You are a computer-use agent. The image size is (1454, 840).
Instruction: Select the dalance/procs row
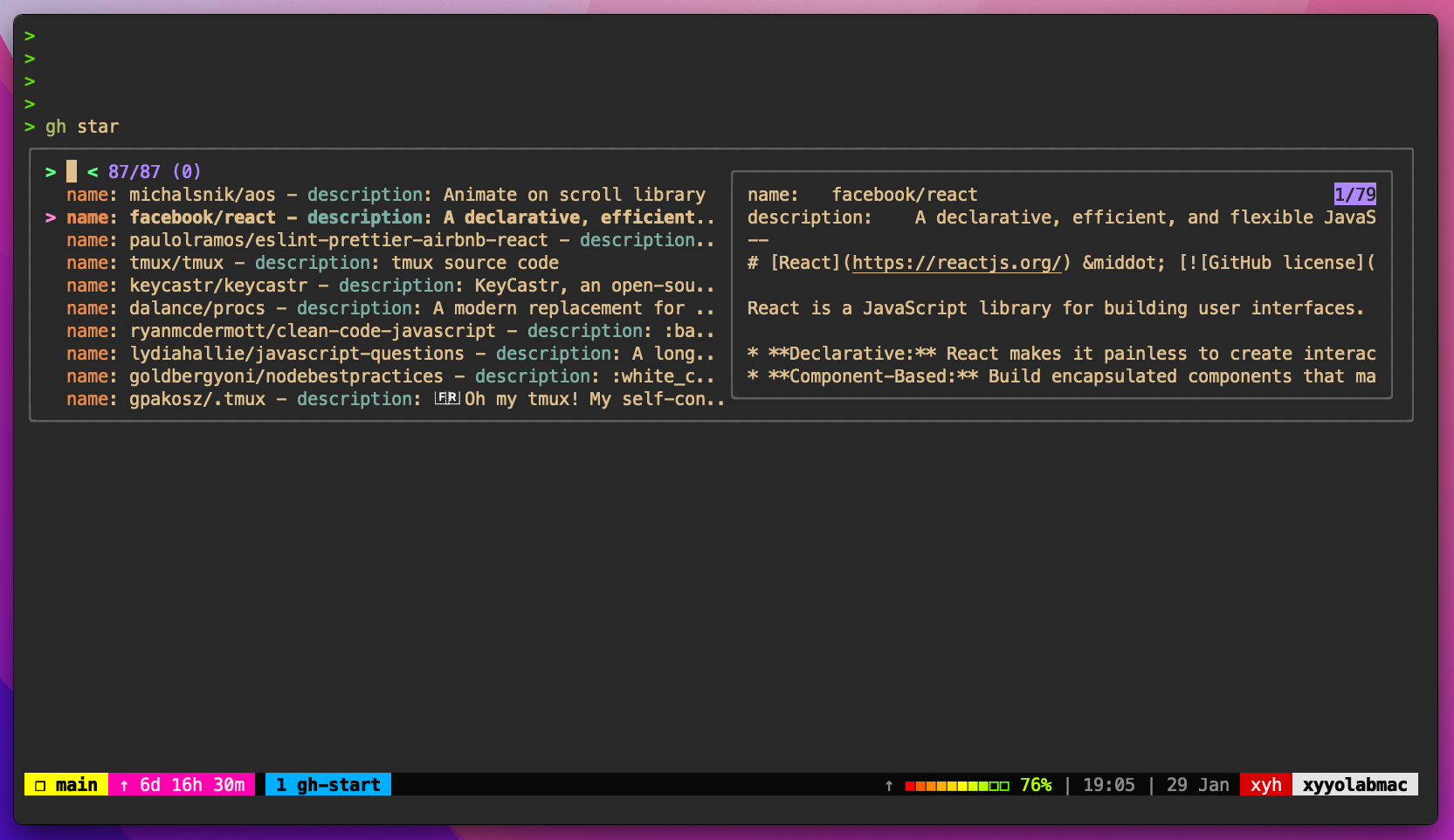(390, 308)
